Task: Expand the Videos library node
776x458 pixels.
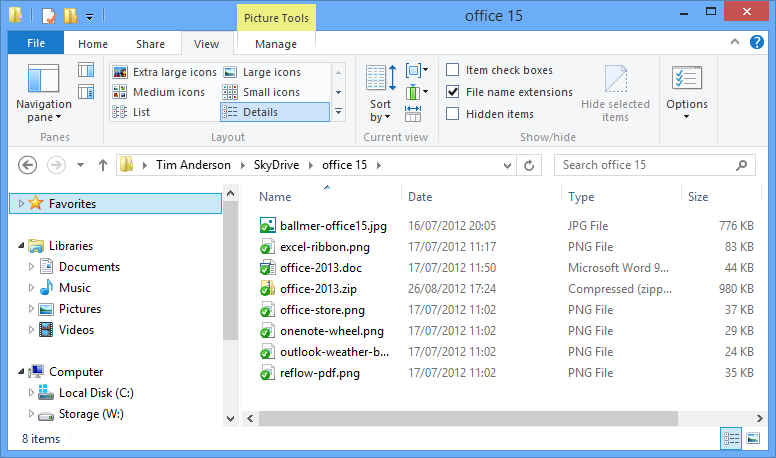Action: point(31,330)
